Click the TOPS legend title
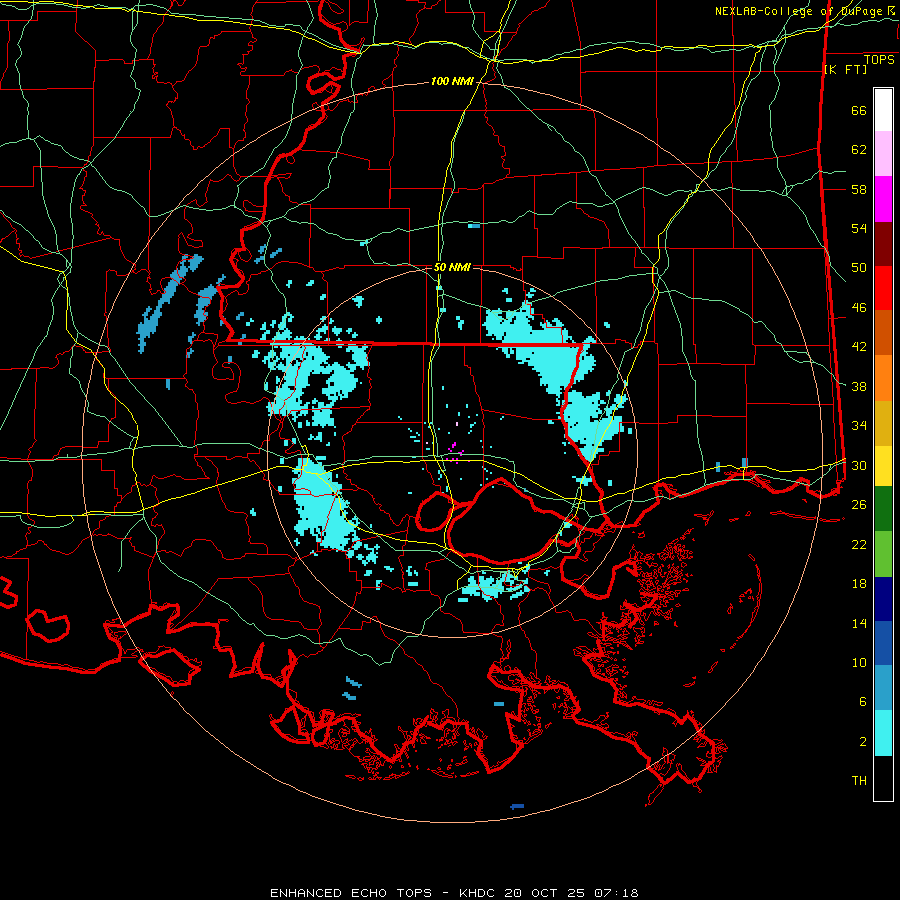The width and height of the screenshot is (900, 900). pos(879,60)
